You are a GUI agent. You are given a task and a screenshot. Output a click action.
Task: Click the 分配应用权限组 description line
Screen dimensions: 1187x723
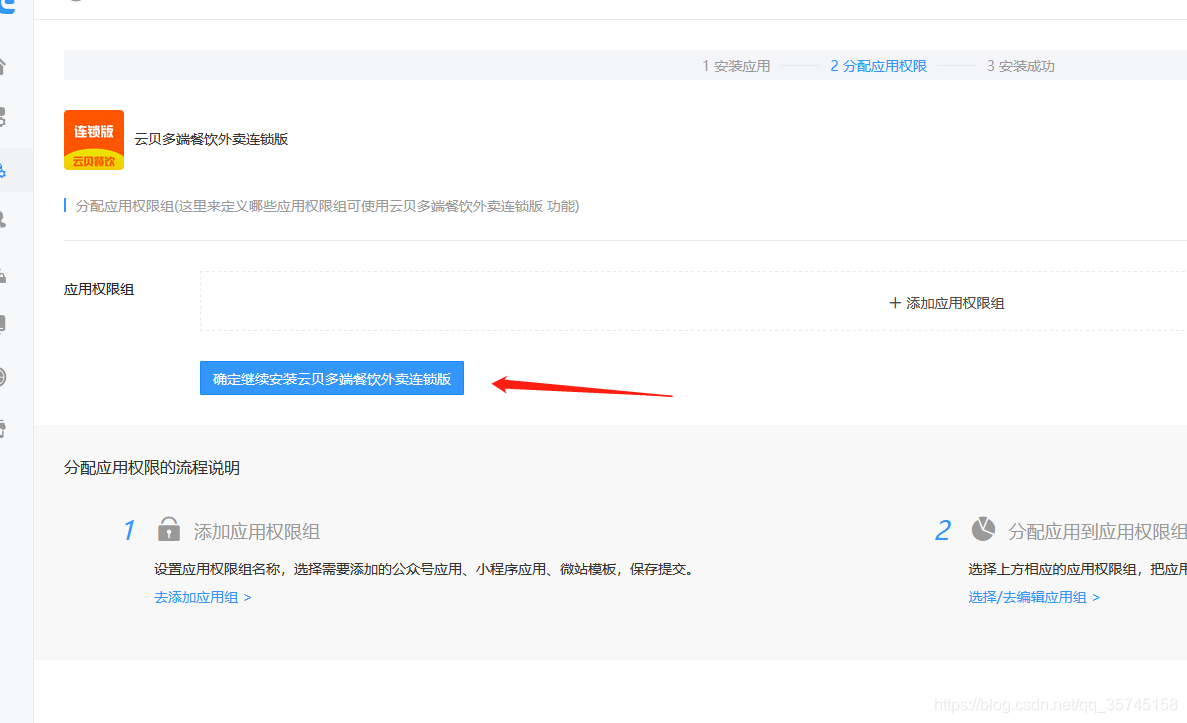coord(327,206)
